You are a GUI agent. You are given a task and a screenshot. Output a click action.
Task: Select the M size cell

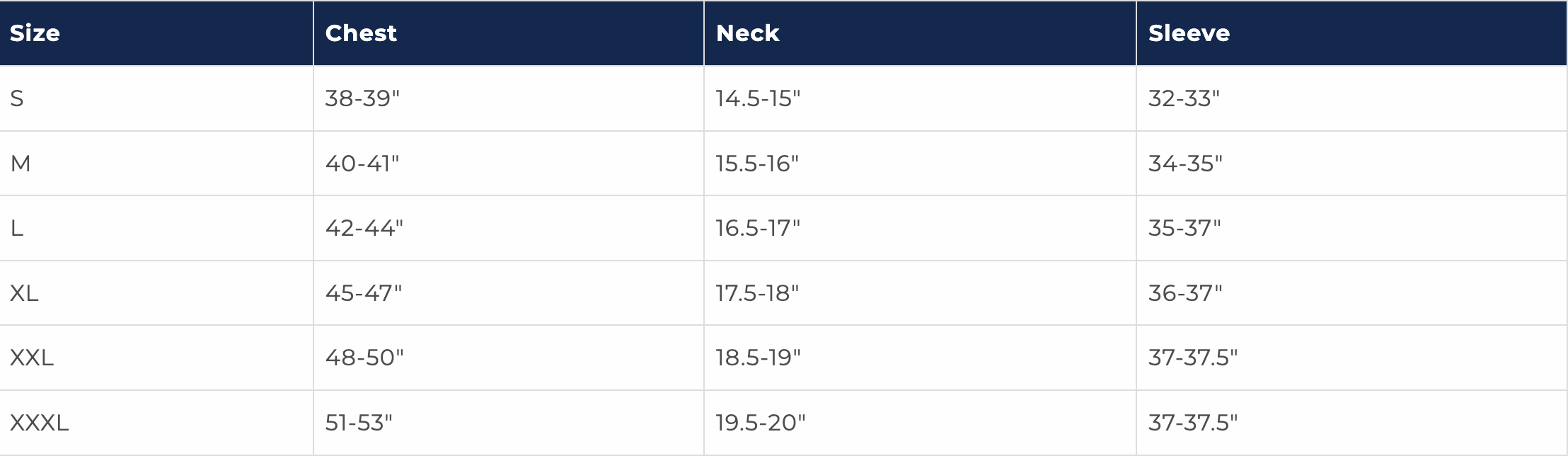point(21,164)
